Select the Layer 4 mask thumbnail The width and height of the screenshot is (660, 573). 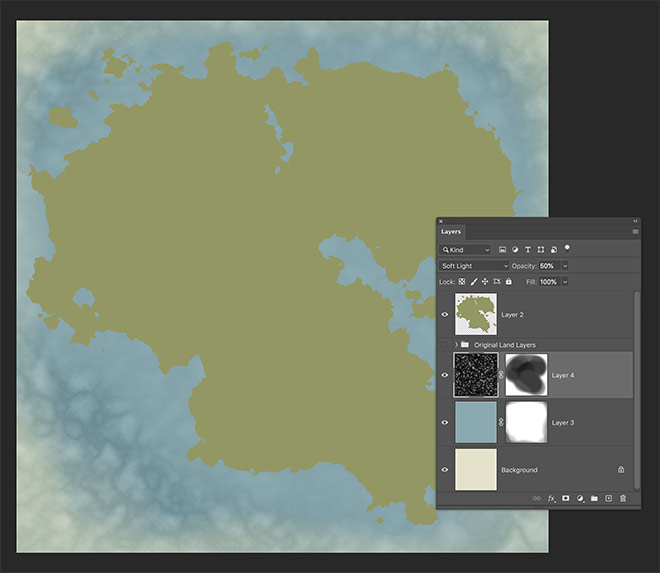pos(527,375)
